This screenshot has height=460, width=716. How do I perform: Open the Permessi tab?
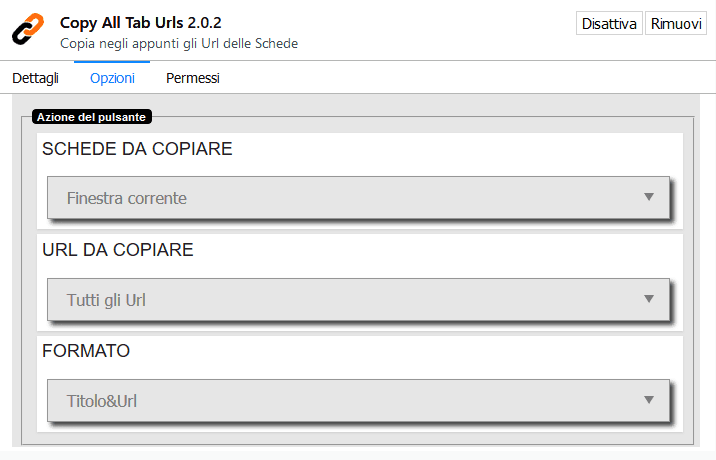193,78
